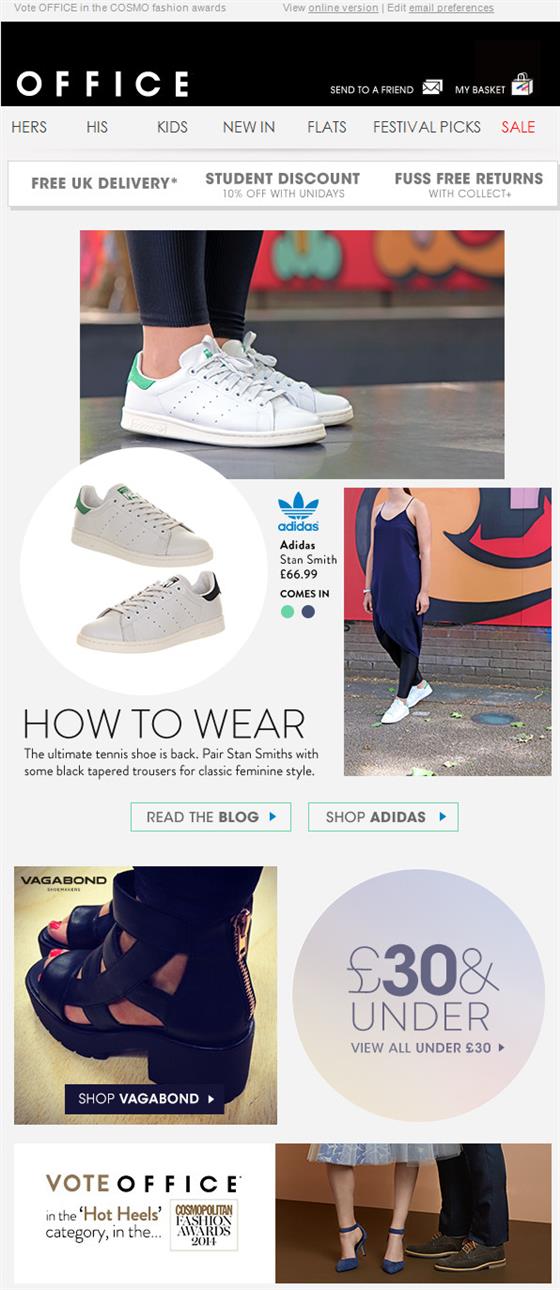Click the email preferences link

(451, 8)
